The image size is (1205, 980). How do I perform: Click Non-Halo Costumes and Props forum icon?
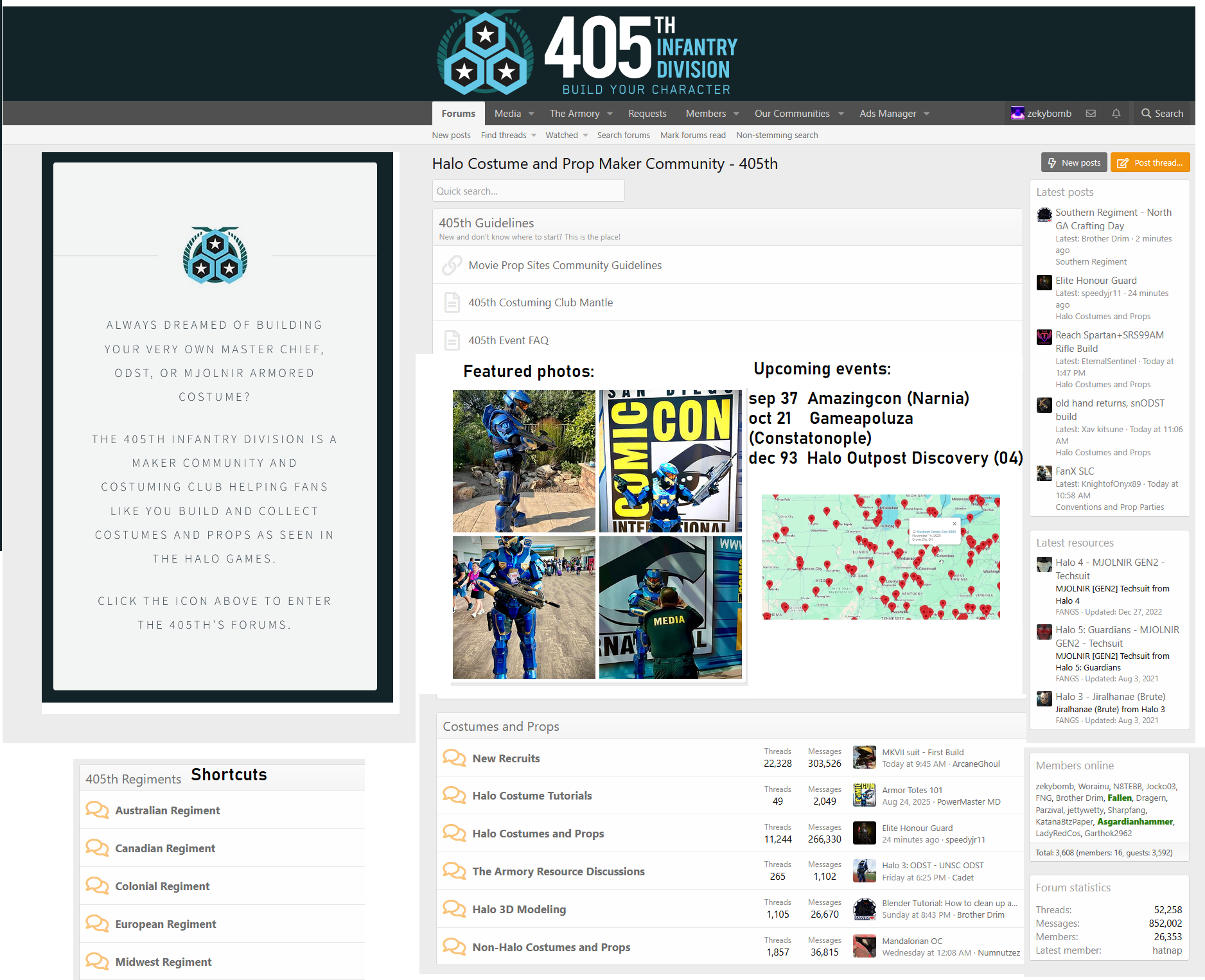click(x=454, y=947)
